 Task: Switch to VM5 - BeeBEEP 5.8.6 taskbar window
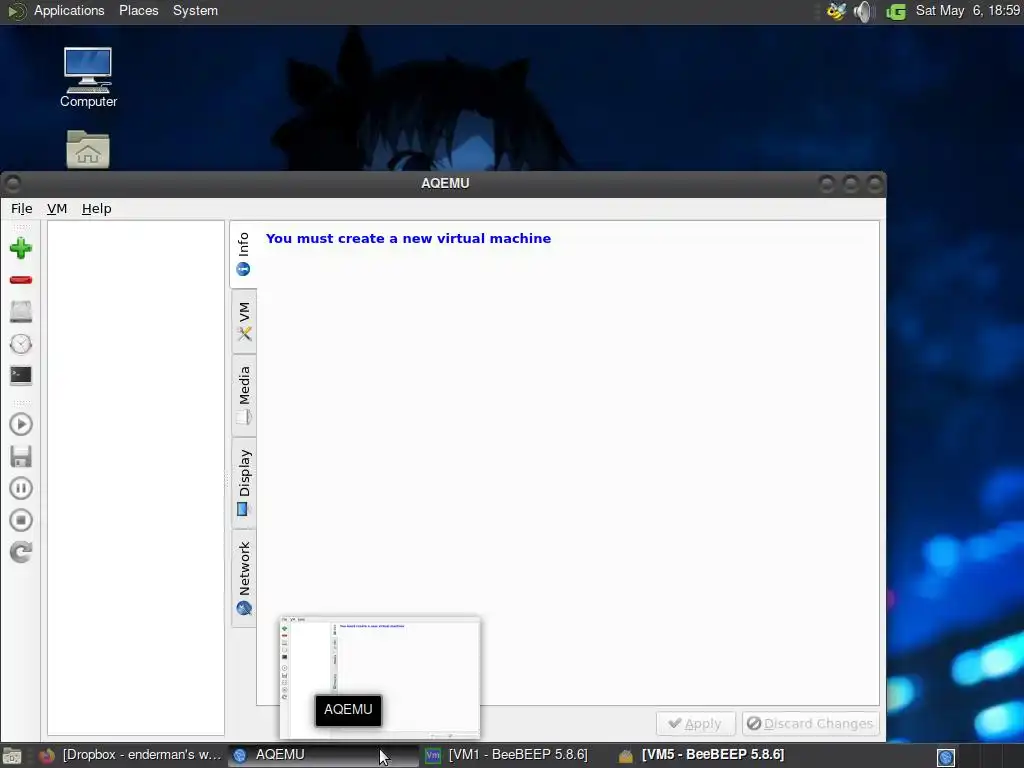tap(701, 755)
